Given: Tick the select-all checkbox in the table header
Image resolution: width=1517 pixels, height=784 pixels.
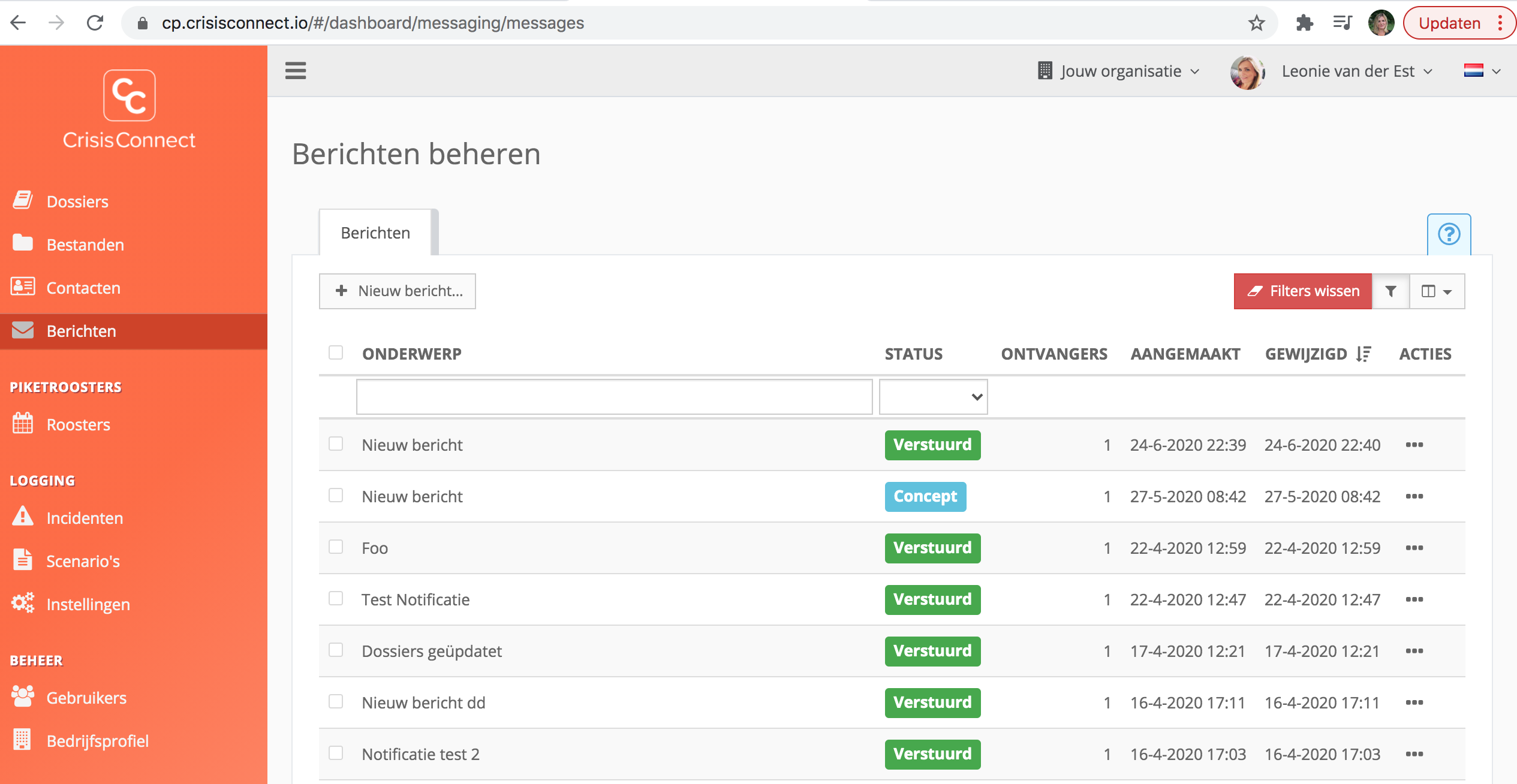Looking at the screenshot, I should [x=336, y=352].
